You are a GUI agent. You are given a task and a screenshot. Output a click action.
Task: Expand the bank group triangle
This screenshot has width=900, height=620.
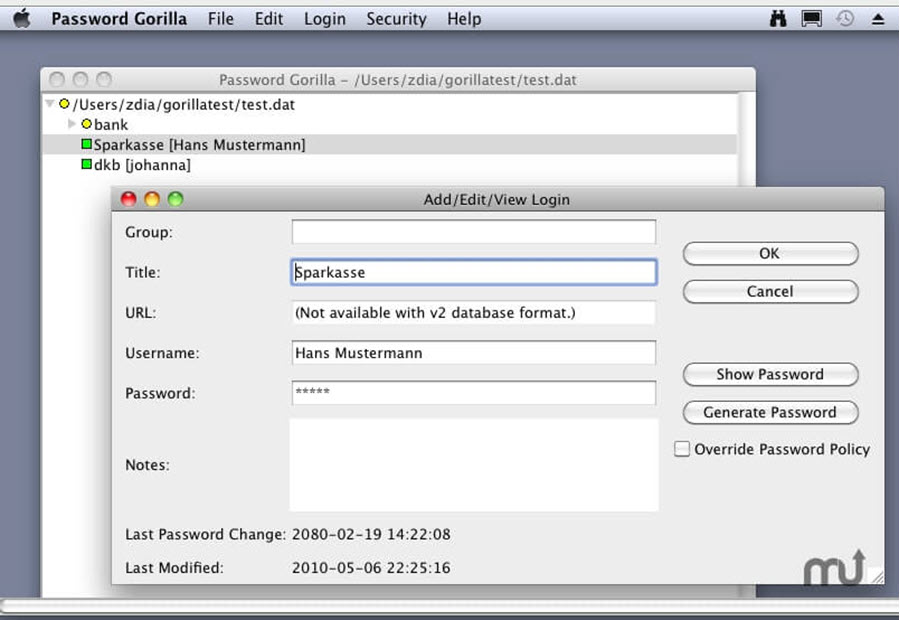(71, 124)
